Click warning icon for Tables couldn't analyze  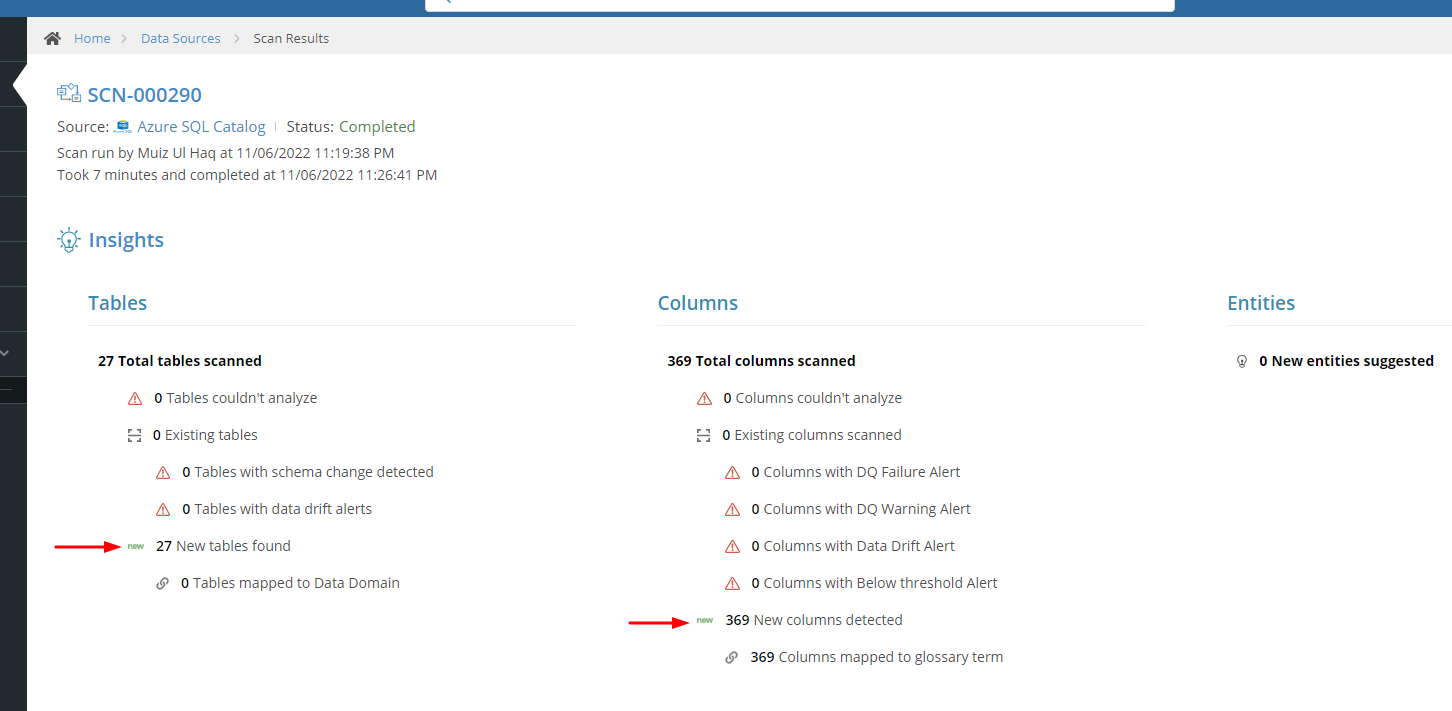coord(135,398)
